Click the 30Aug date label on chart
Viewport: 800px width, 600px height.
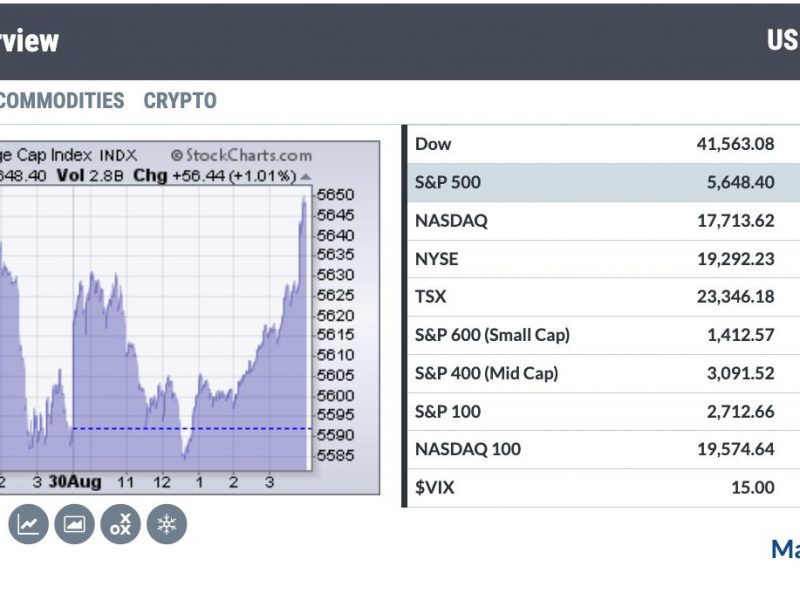[x=75, y=482]
